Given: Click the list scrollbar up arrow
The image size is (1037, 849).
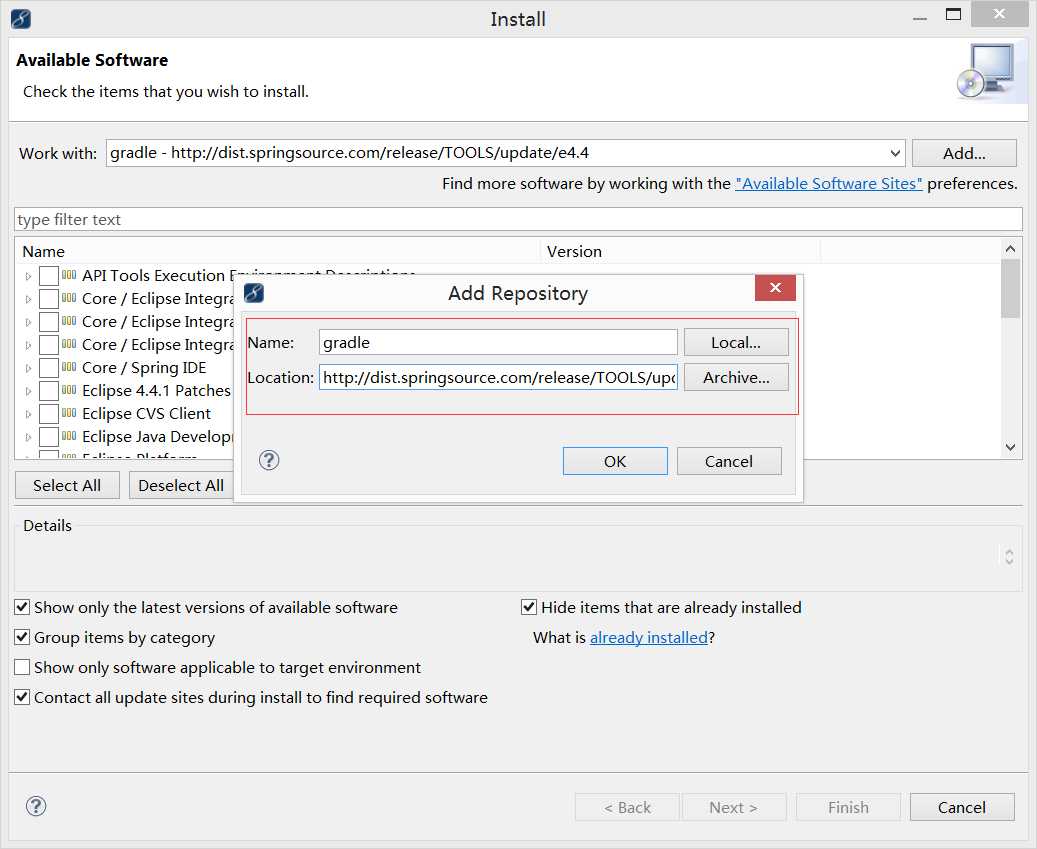Looking at the screenshot, I should pyautogui.click(x=1010, y=249).
